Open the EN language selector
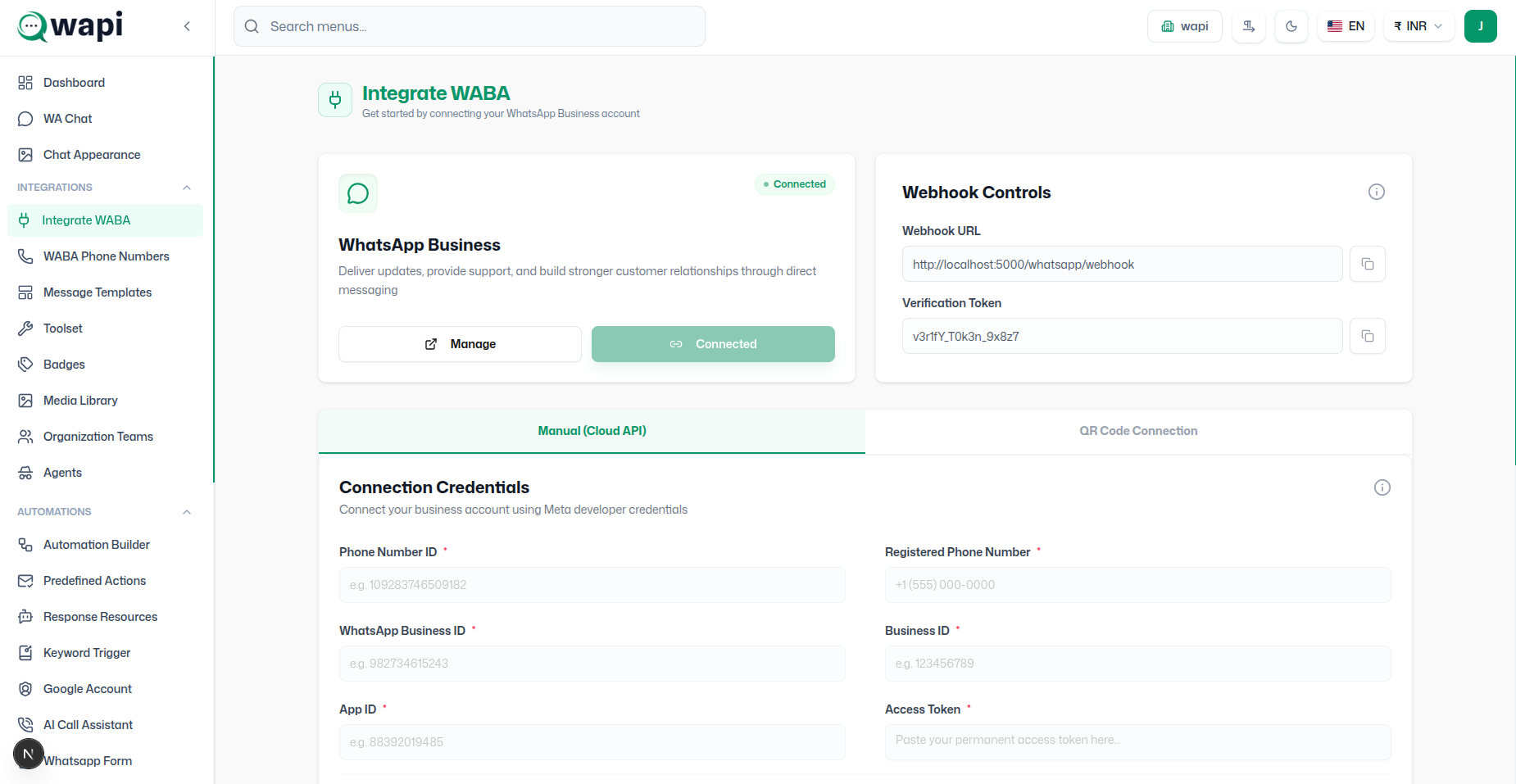This screenshot has width=1516, height=784. click(1346, 26)
